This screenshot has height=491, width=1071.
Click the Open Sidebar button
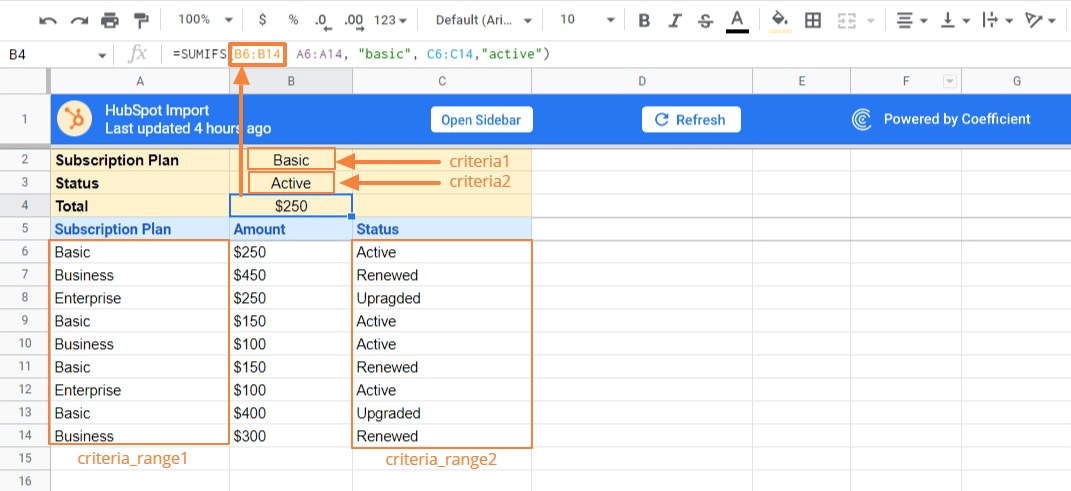point(483,120)
